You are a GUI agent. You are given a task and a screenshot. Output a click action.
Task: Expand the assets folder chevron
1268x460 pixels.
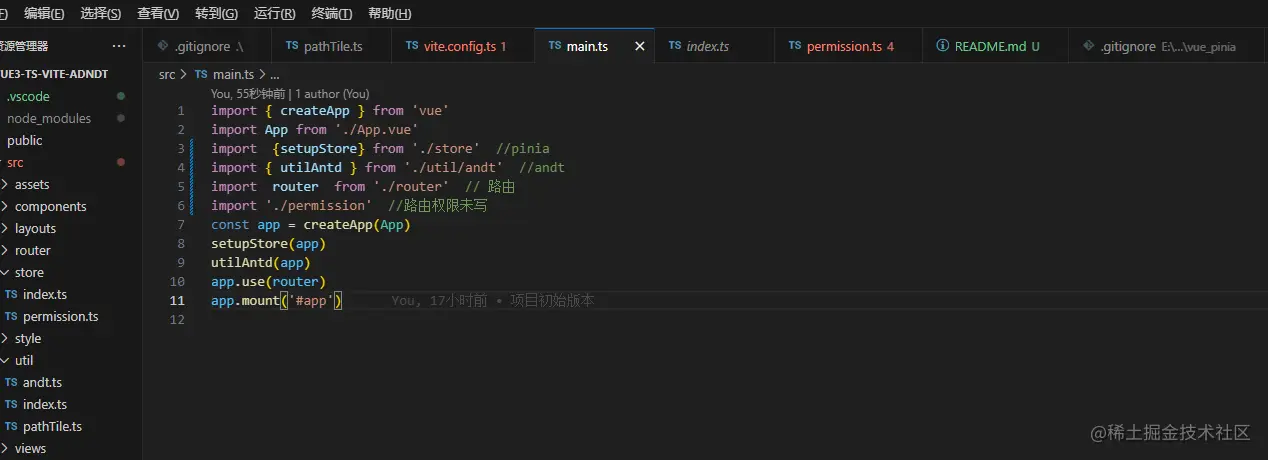click(x=5, y=184)
